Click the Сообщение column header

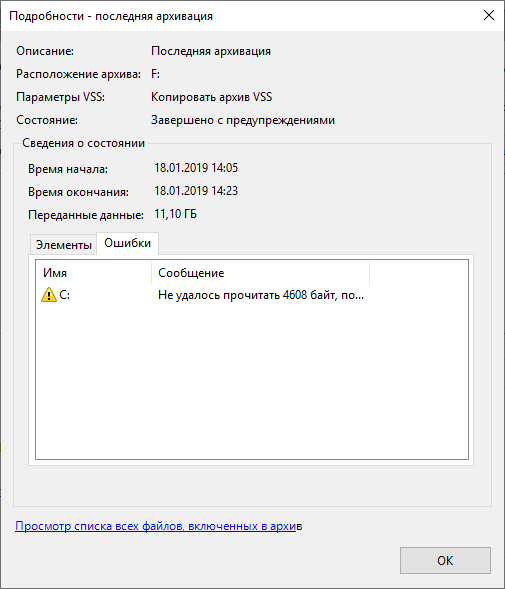[260, 273]
